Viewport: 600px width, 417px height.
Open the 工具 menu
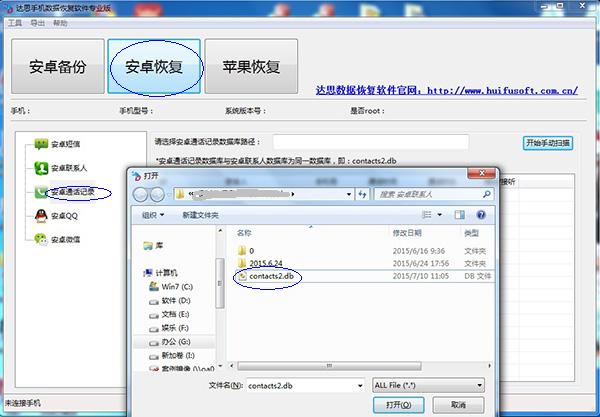[x=15, y=23]
